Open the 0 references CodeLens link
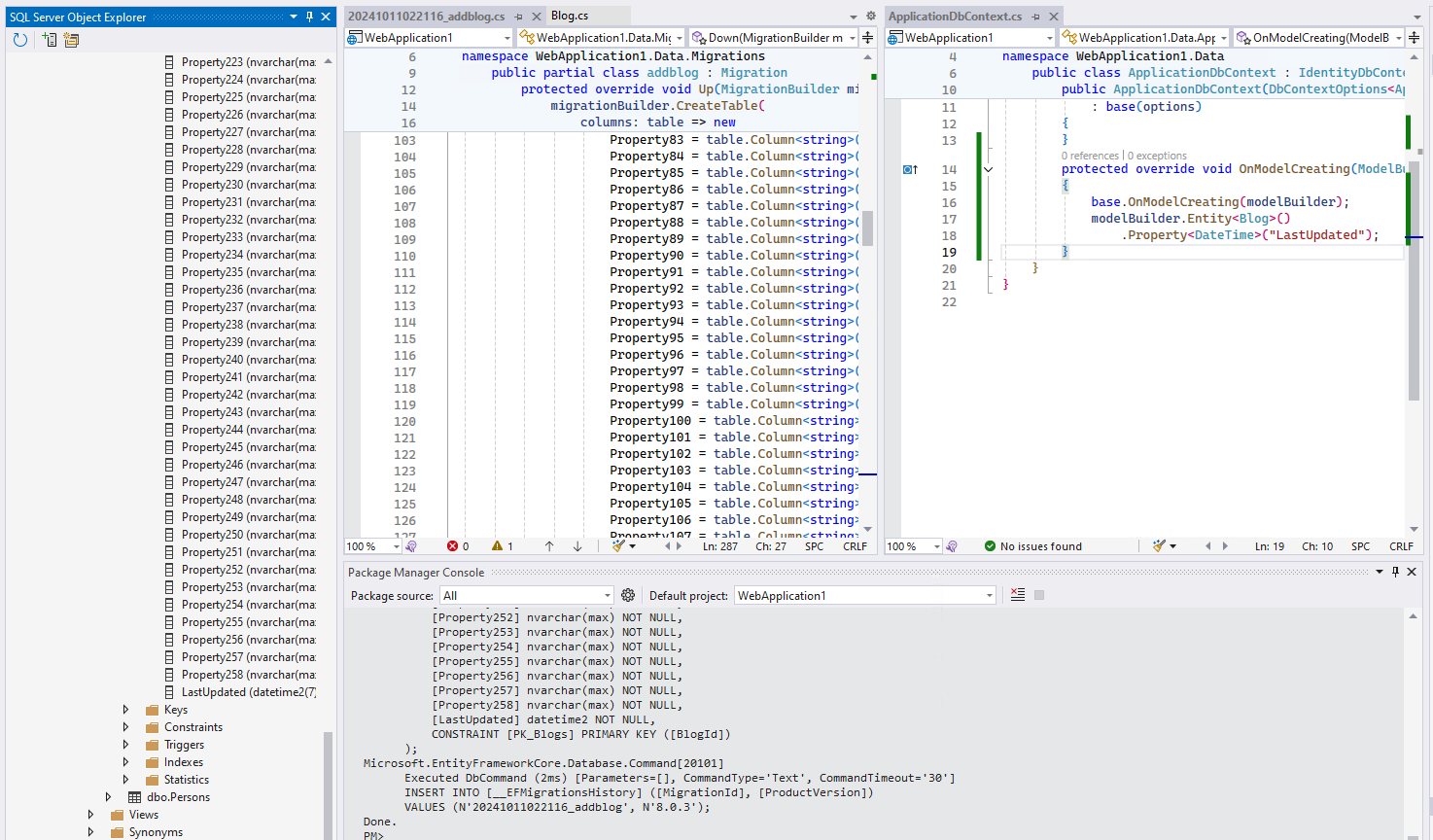1433x840 pixels. pos(1090,156)
